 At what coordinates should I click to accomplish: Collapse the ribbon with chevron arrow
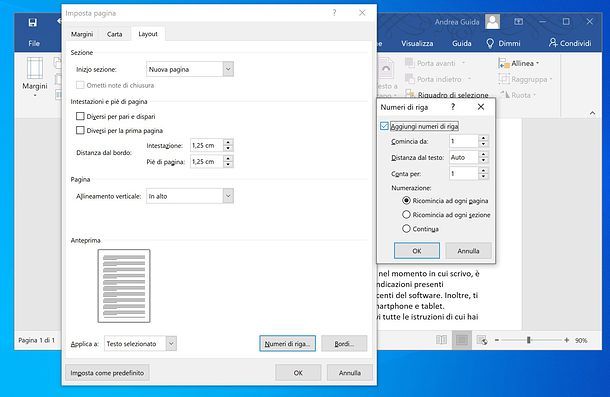(592, 113)
